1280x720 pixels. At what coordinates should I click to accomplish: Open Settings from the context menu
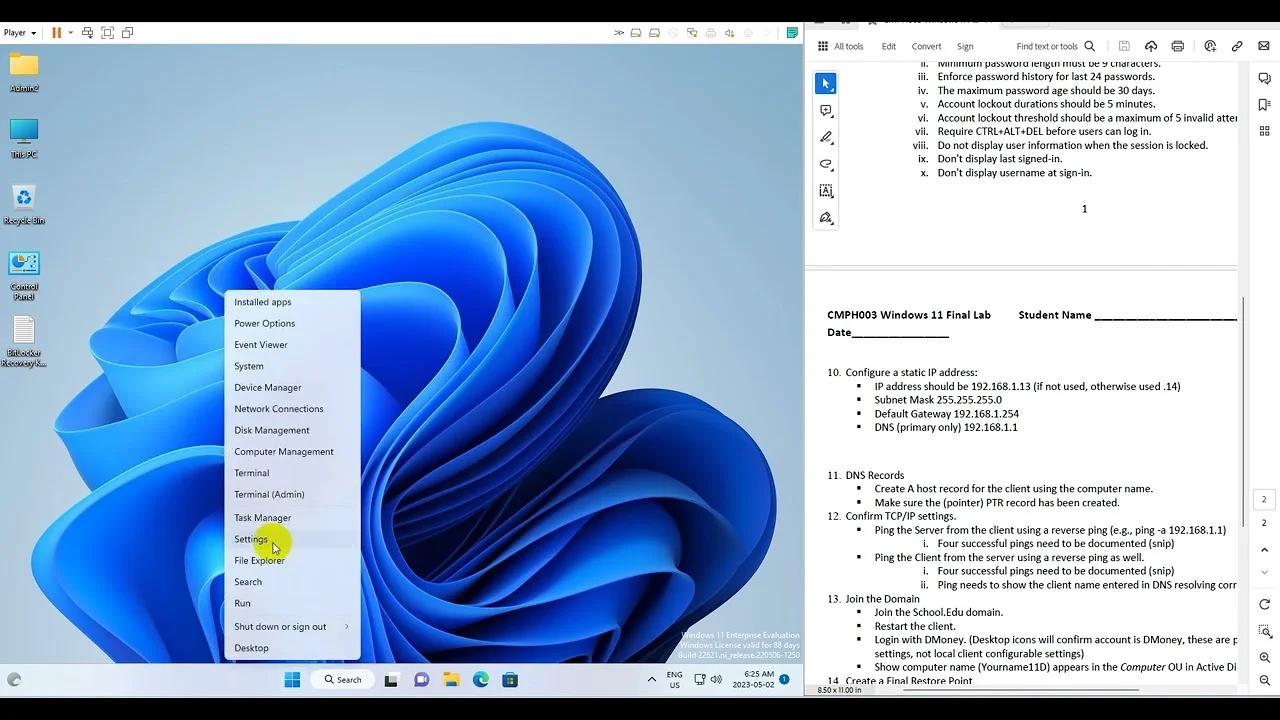click(x=250, y=539)
